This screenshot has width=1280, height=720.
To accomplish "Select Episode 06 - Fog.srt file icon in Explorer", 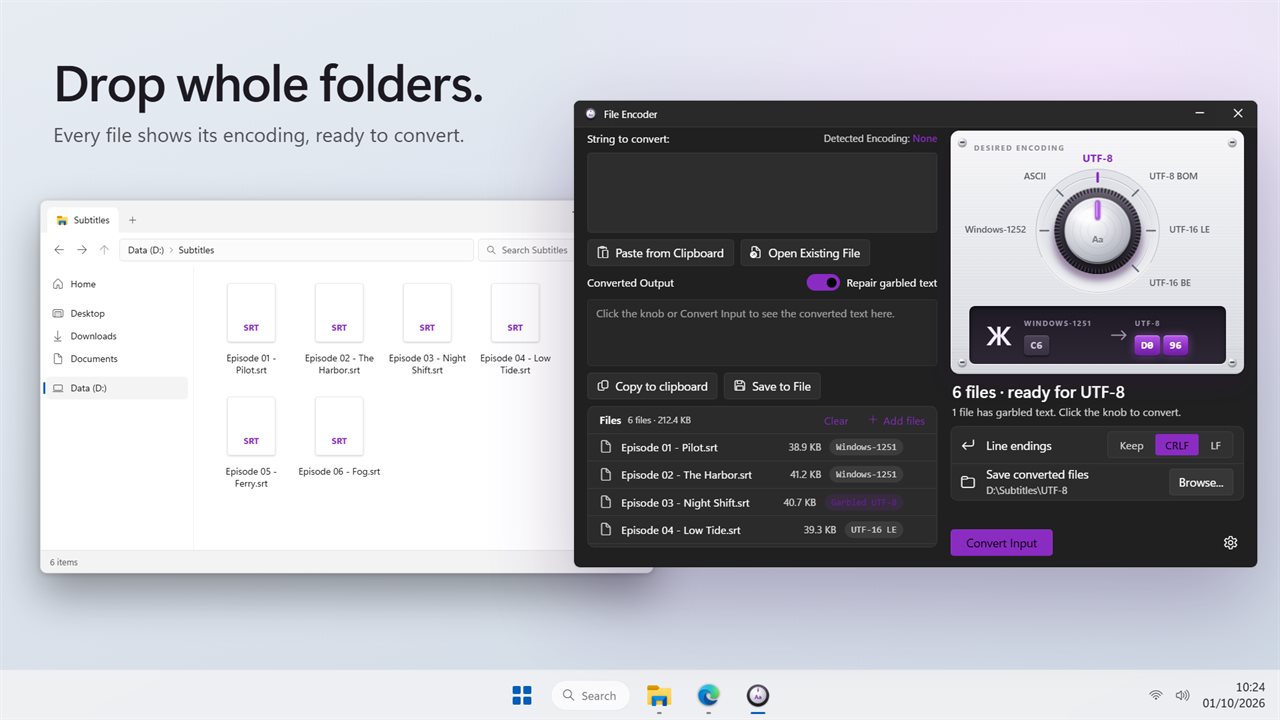I will (x=339, y=426).
